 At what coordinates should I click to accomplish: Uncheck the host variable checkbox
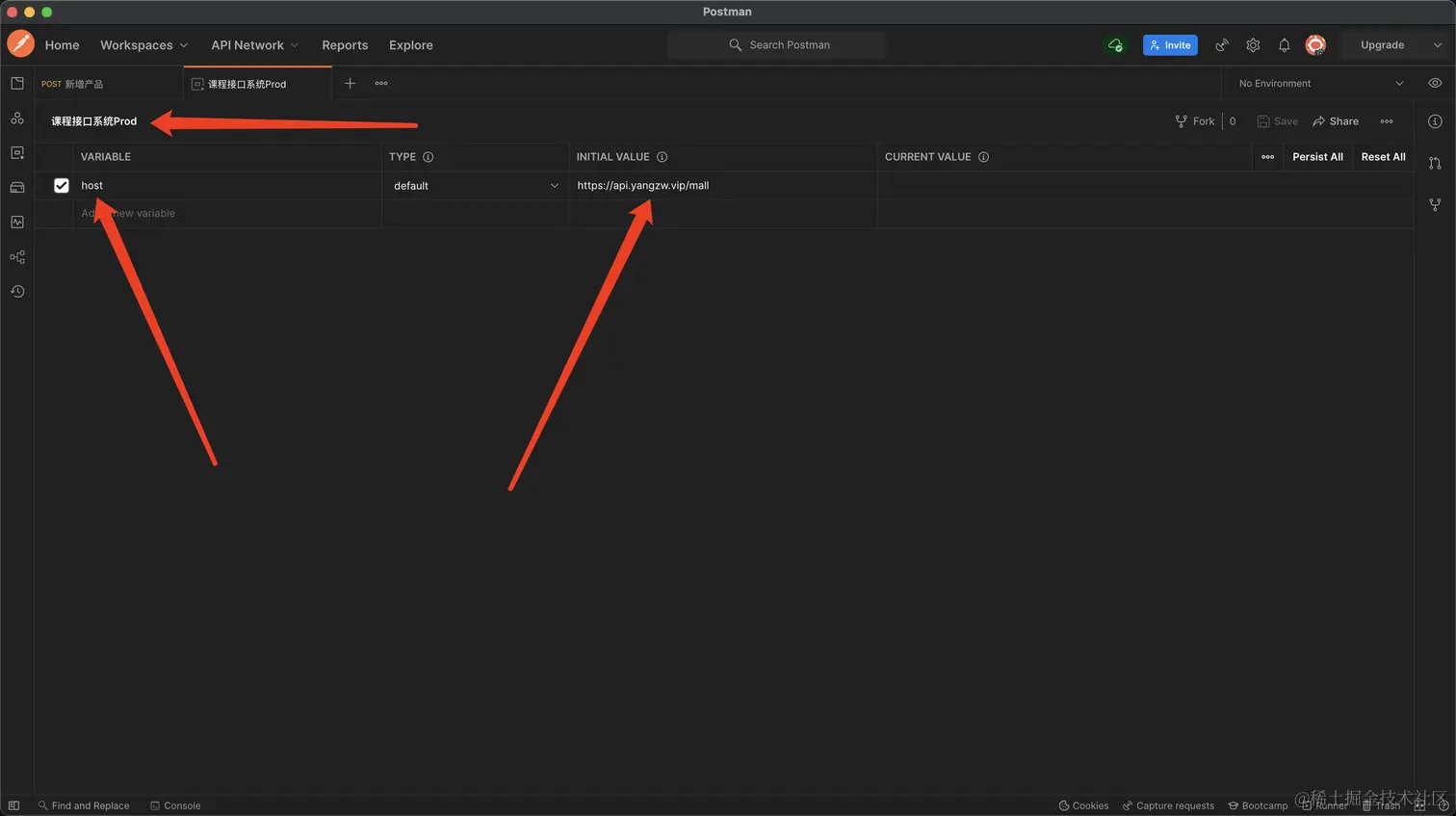(x=62, y=186)
